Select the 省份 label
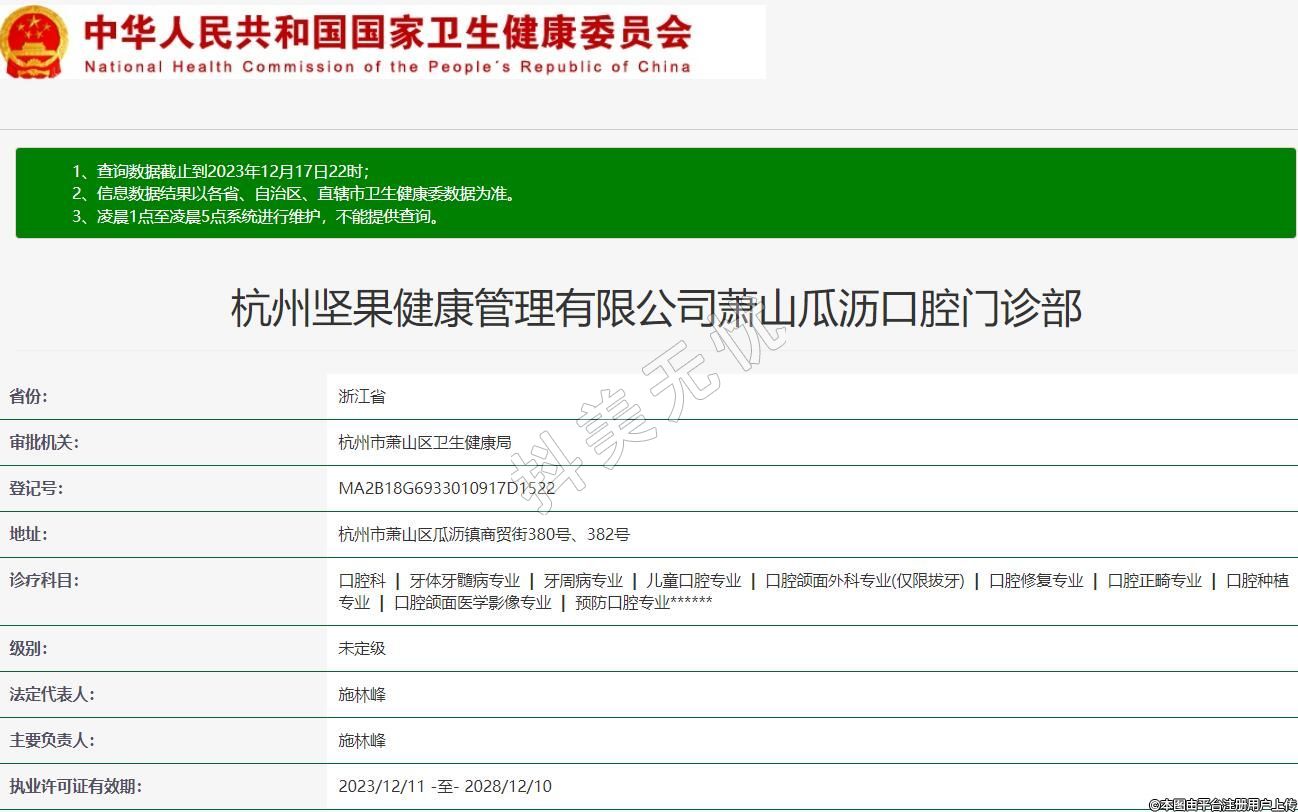The width and height of the screenshot is (1298, 812). 28,396
